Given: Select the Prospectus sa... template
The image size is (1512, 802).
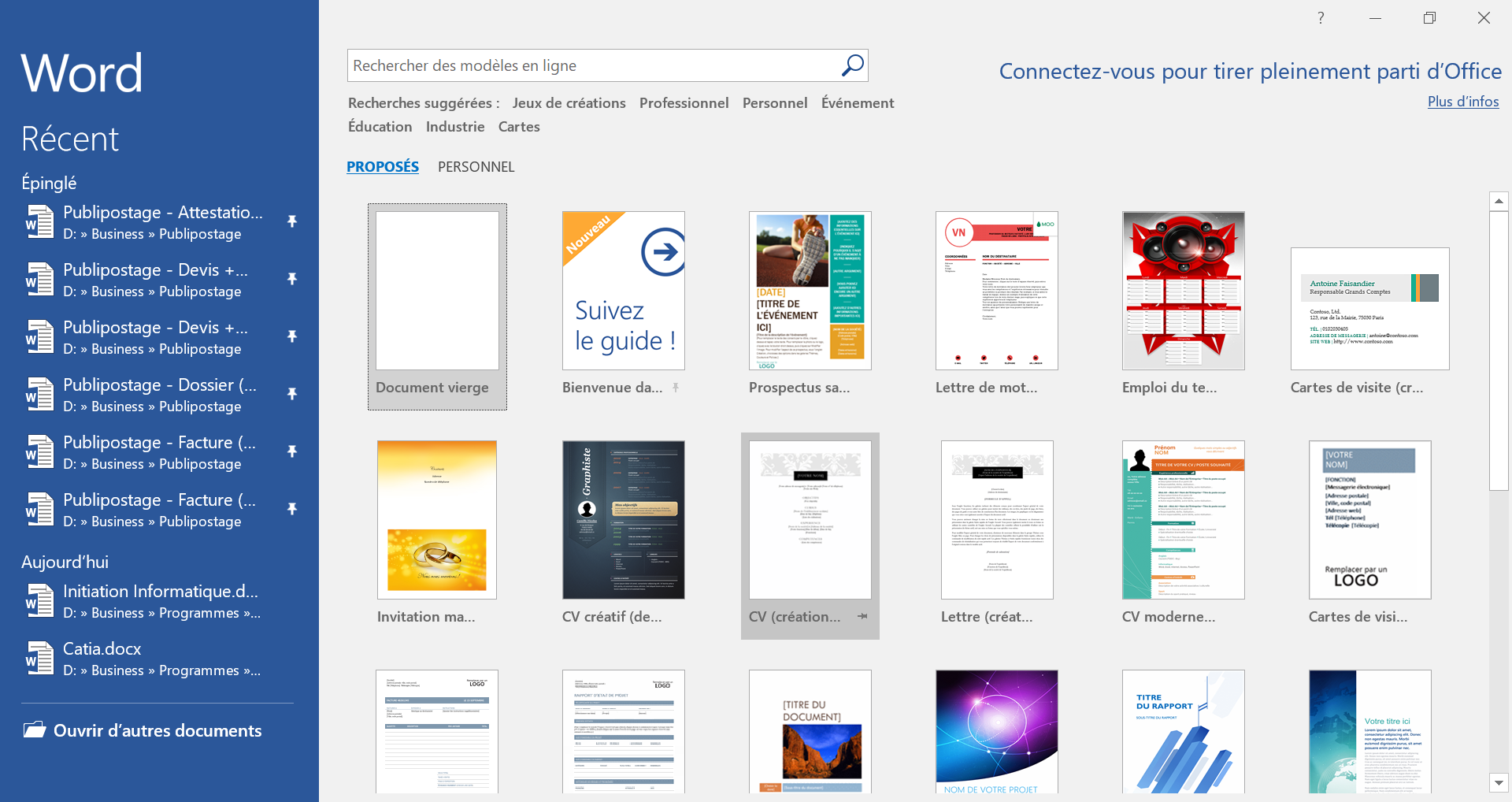Looking at the screenshot, I should (x=810, y=291).
